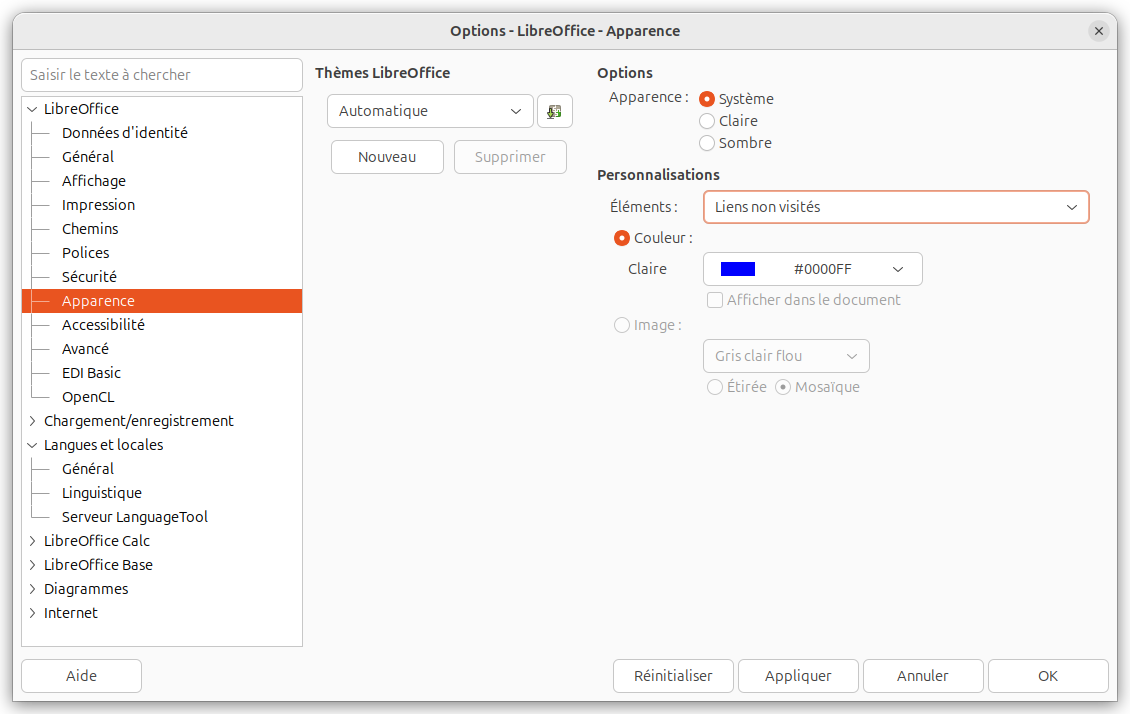Click the Nouveau theme button

[x=387, y=157]
